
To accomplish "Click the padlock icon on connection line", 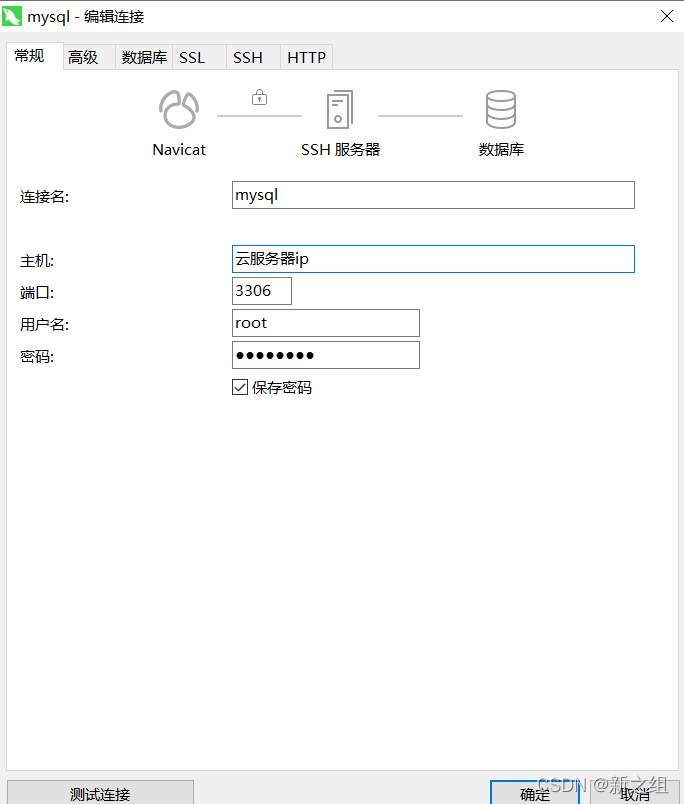I will (x=259, y=97).
